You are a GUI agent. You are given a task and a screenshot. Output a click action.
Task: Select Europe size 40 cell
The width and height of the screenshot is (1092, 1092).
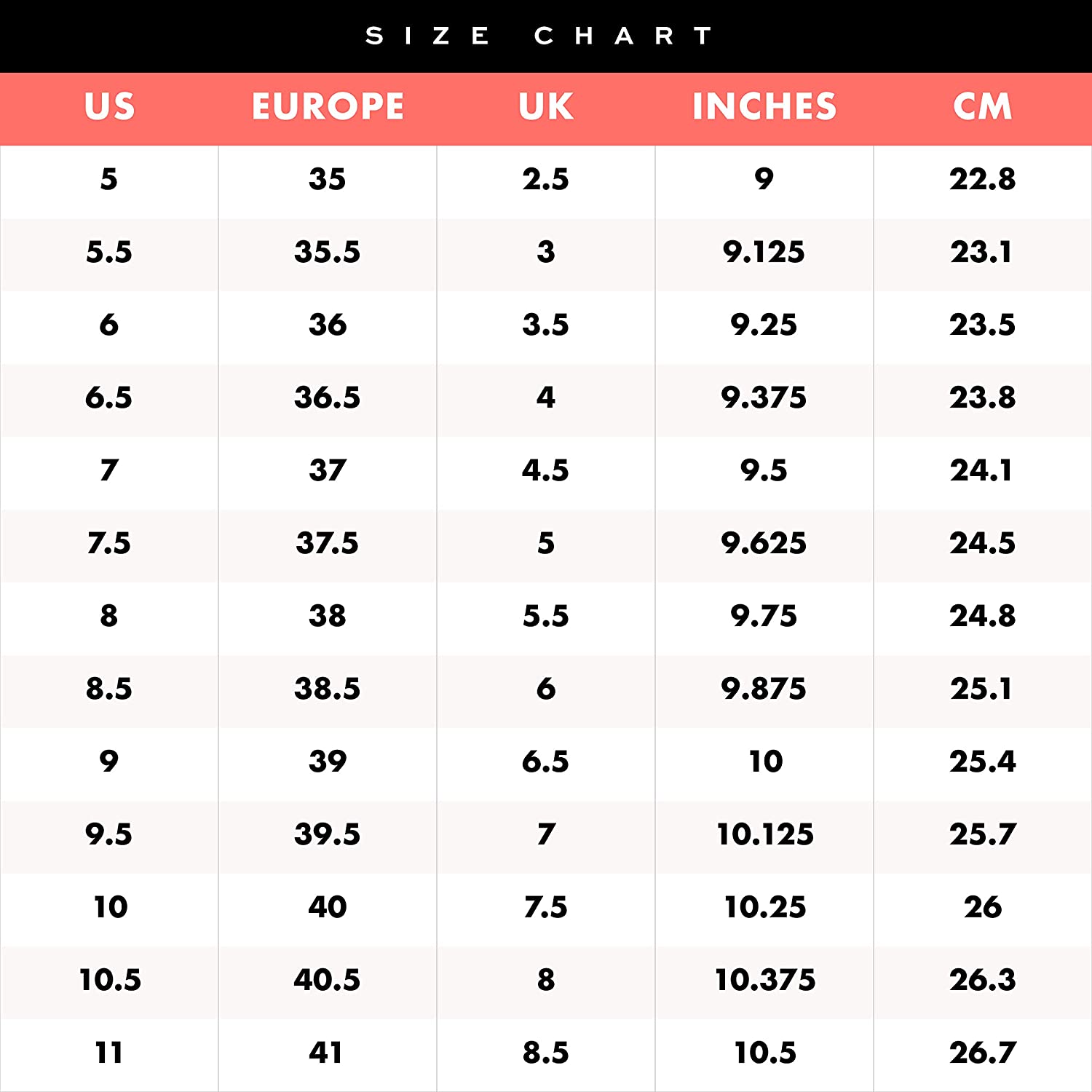coord(328,907)
